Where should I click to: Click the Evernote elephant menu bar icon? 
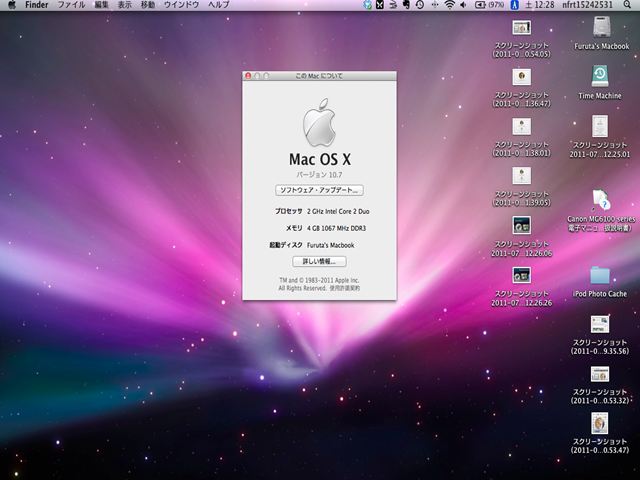click(x=406, y=5)
